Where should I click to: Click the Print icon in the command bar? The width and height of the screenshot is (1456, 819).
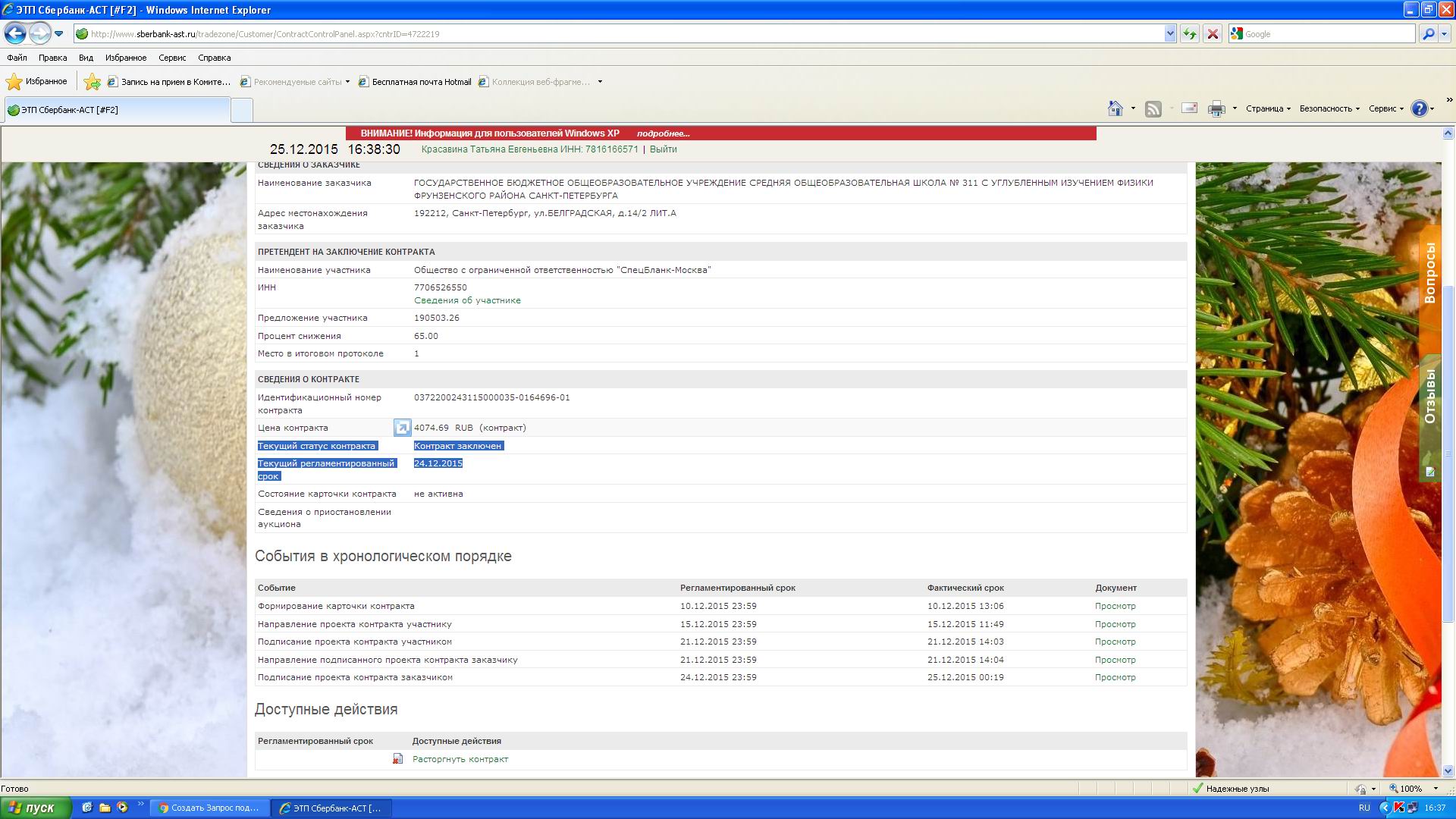[1216, 108]
